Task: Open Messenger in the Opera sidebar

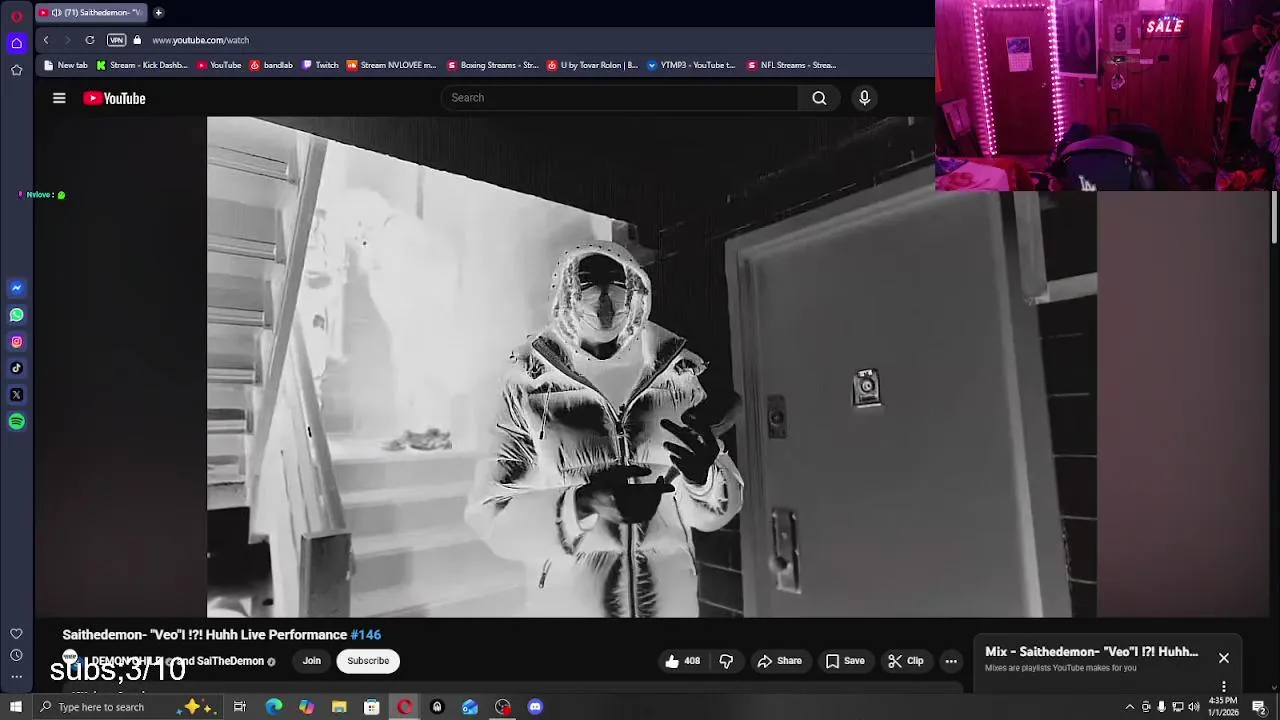Action: point(16,288)
